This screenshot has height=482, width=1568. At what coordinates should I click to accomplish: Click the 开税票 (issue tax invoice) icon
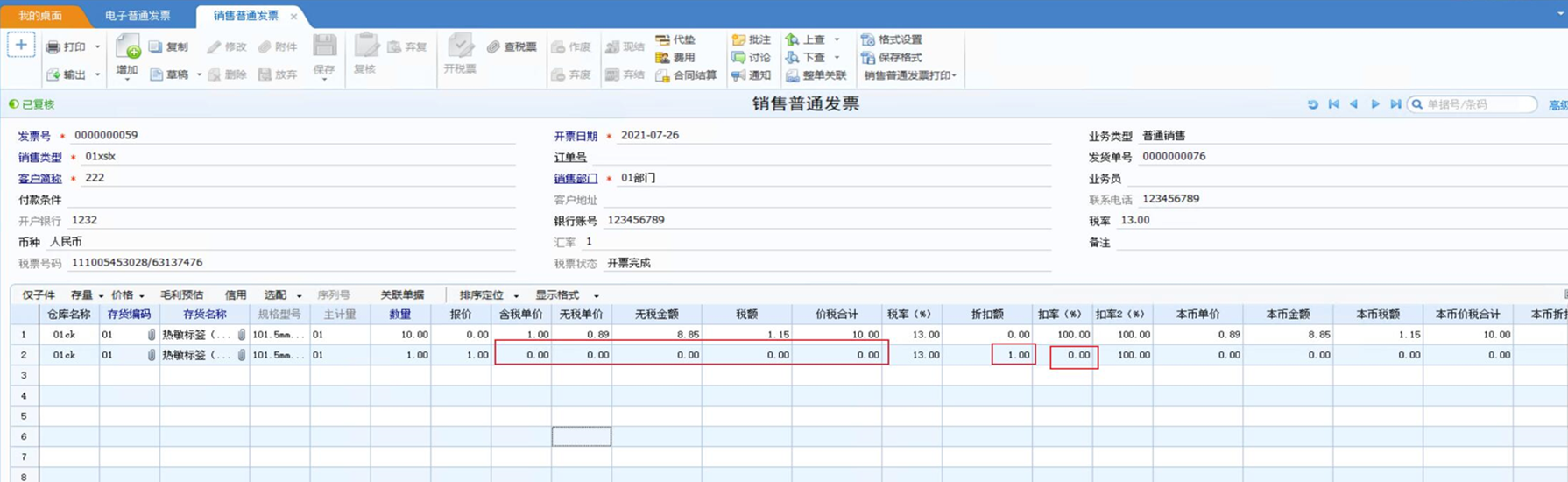(x=460, y=46)
